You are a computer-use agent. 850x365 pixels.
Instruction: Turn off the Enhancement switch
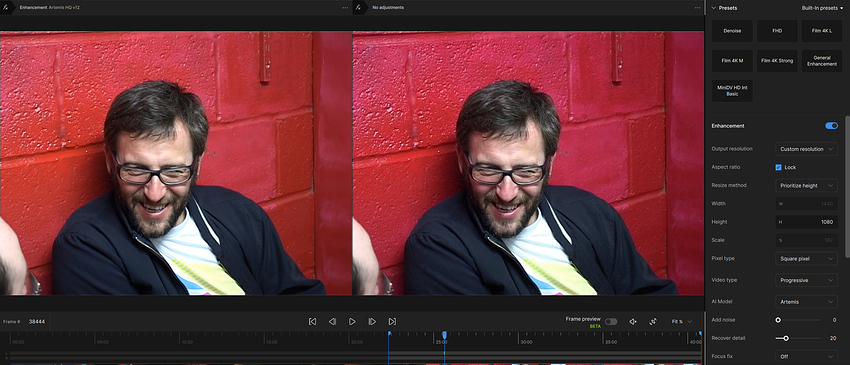click(831, 126)
